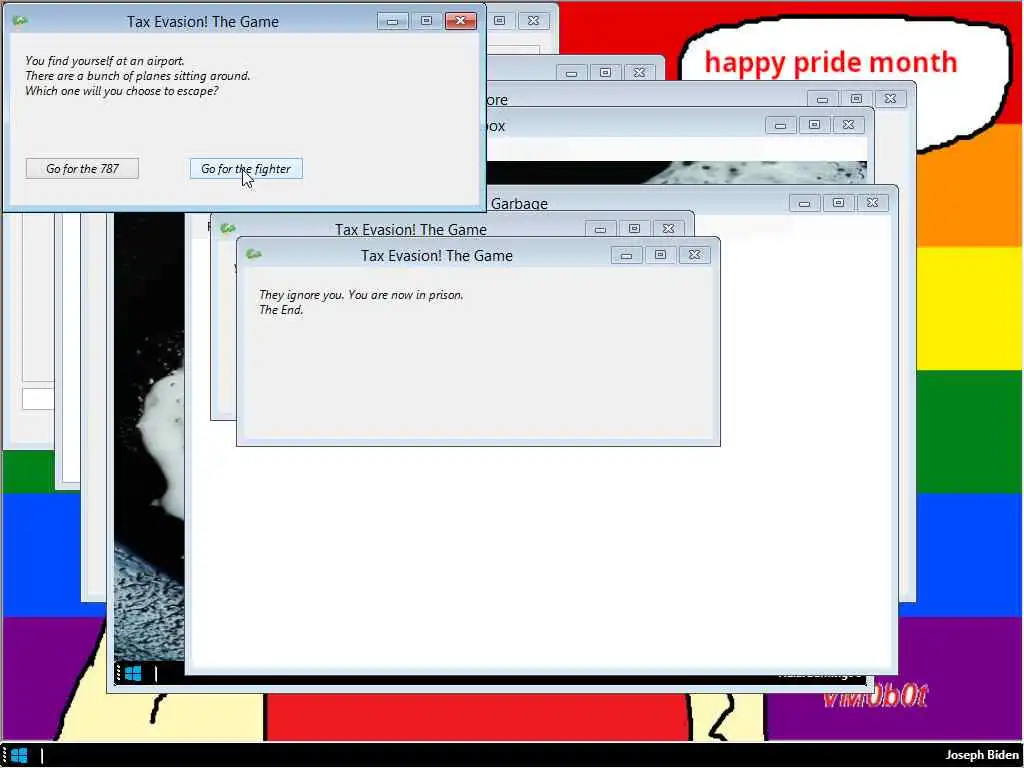Click the Start icon in the nested desktop window
Viewport: 1024px width, 768px height.
point(133,673)
